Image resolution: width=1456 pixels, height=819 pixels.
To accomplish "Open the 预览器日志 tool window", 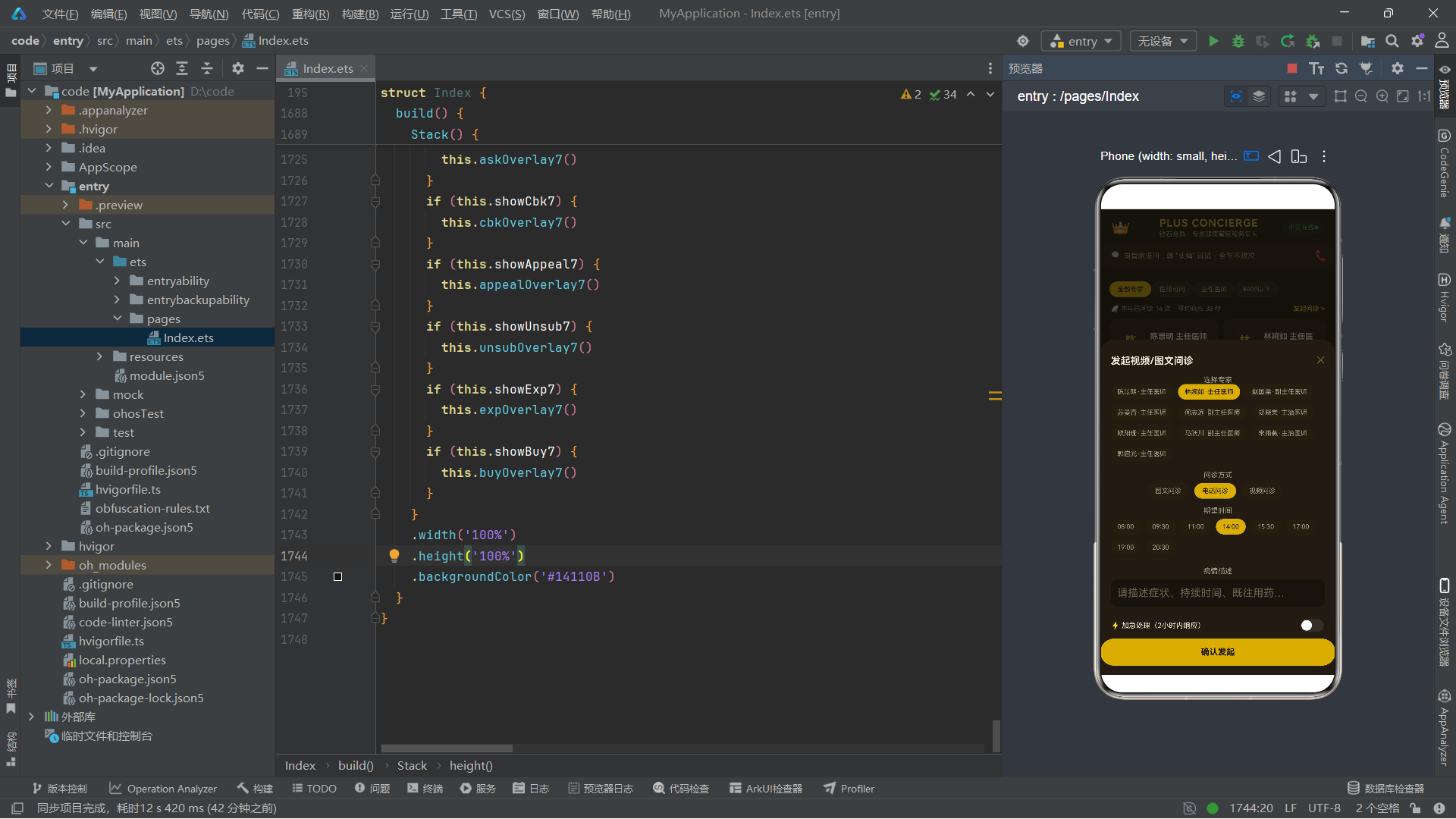I will (x=601, y=789).
